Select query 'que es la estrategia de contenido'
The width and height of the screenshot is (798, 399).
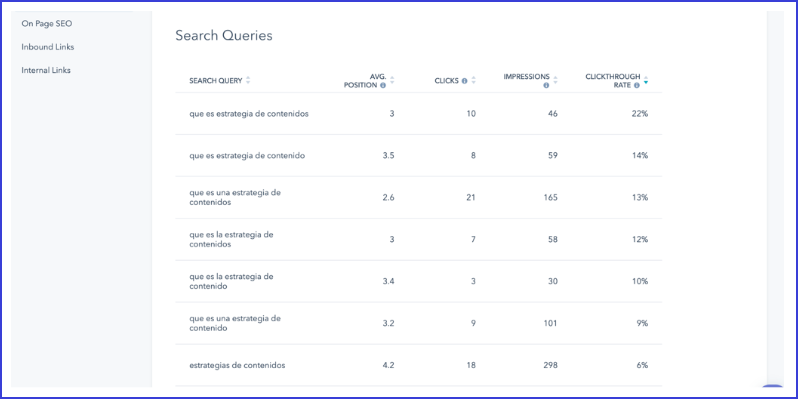232,281
